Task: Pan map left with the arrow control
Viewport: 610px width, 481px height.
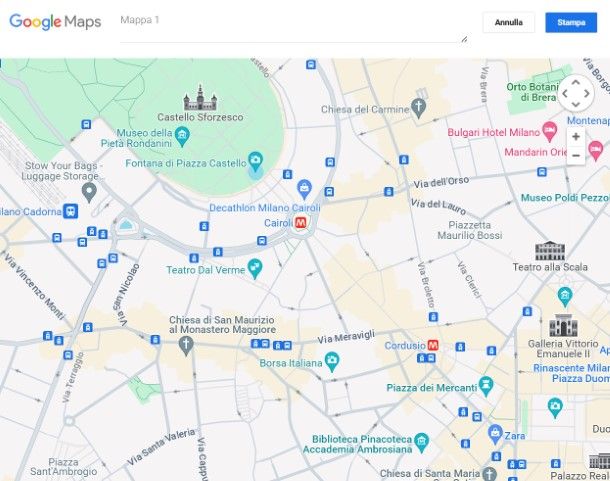Action: click(x=565, y=93)
